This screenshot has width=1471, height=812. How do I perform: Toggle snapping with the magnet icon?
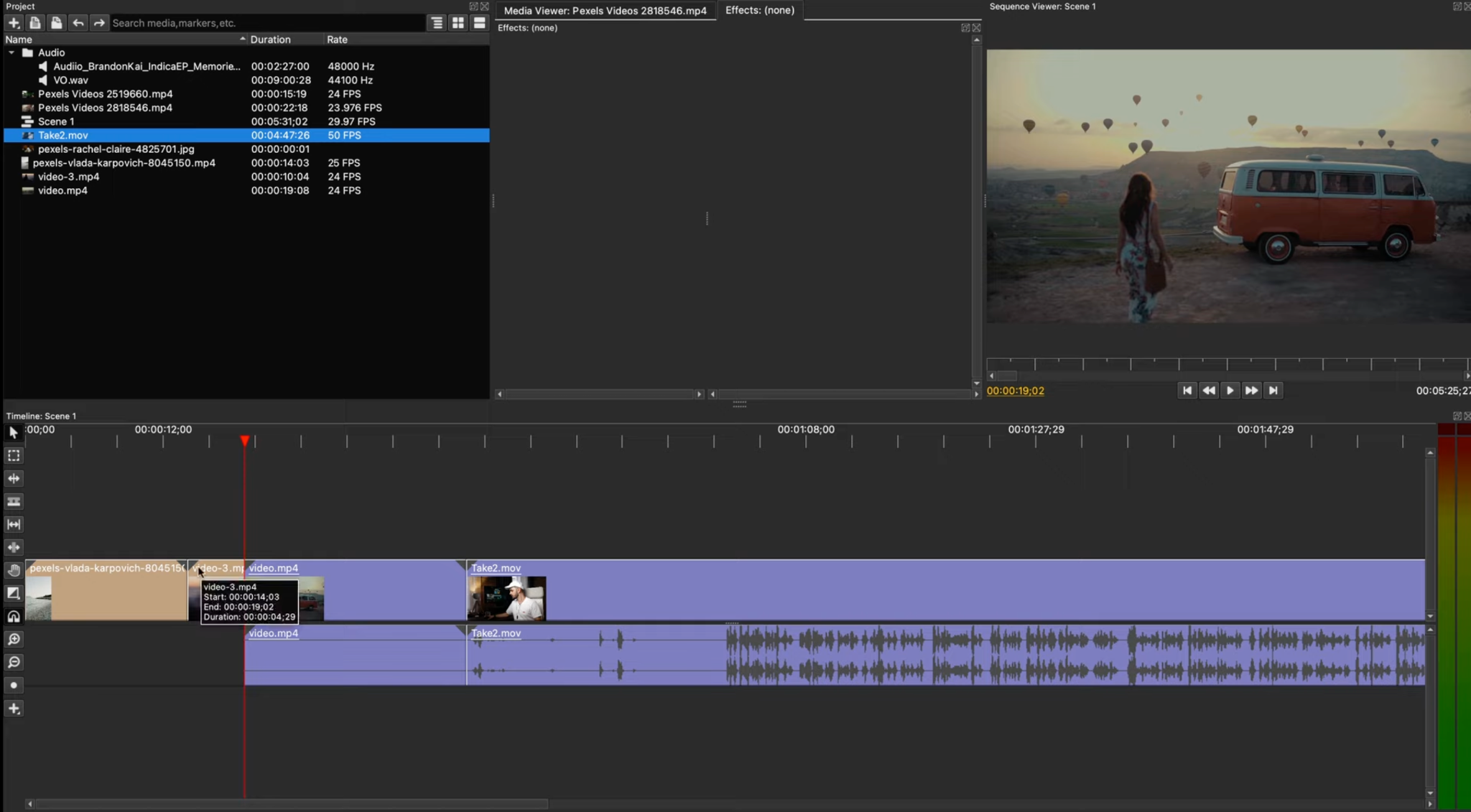(14, 616)
